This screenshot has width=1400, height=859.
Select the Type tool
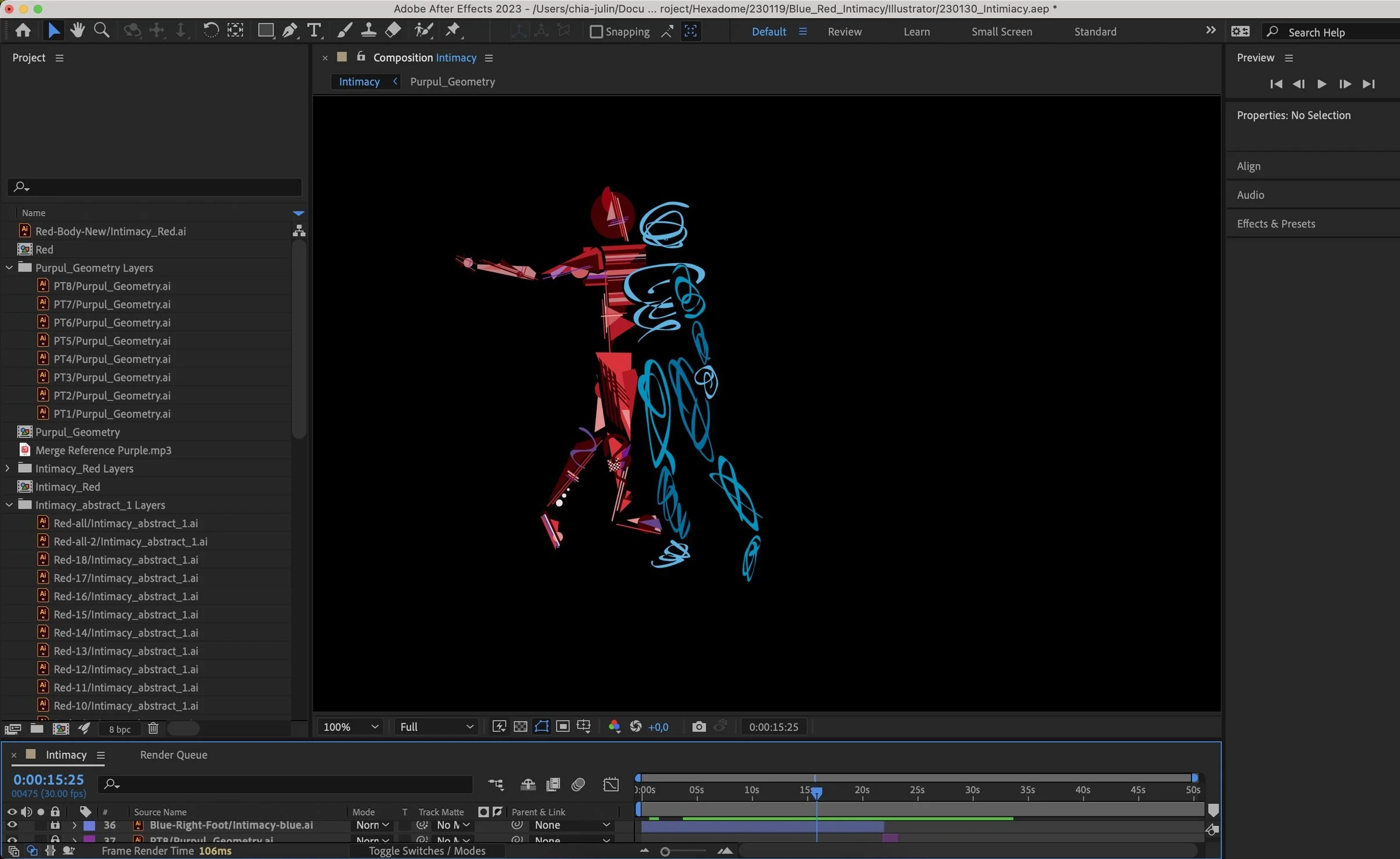click(x=314, y=30)
